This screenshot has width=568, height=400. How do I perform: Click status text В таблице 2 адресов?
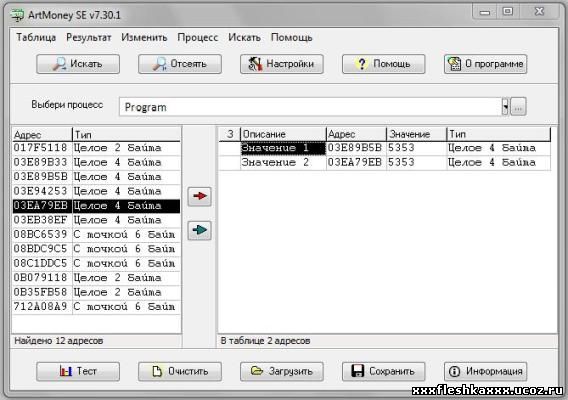tap(266, 341)
